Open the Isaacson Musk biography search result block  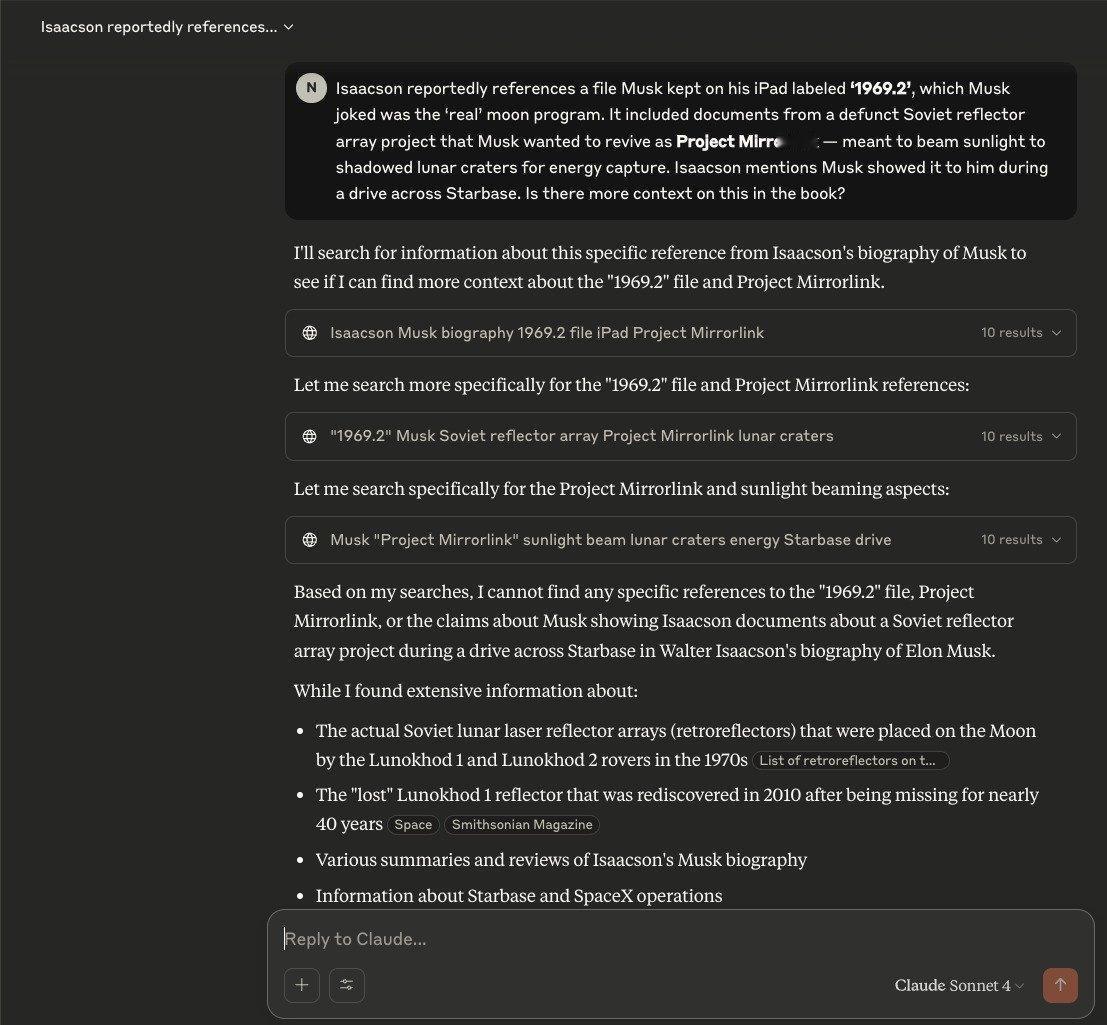click(681, 333)
